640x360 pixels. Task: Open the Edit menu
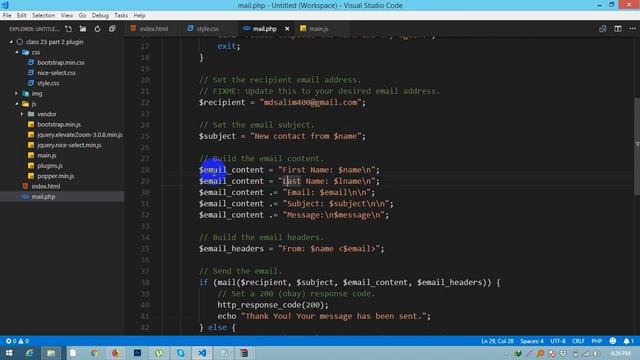coord(22,15)
